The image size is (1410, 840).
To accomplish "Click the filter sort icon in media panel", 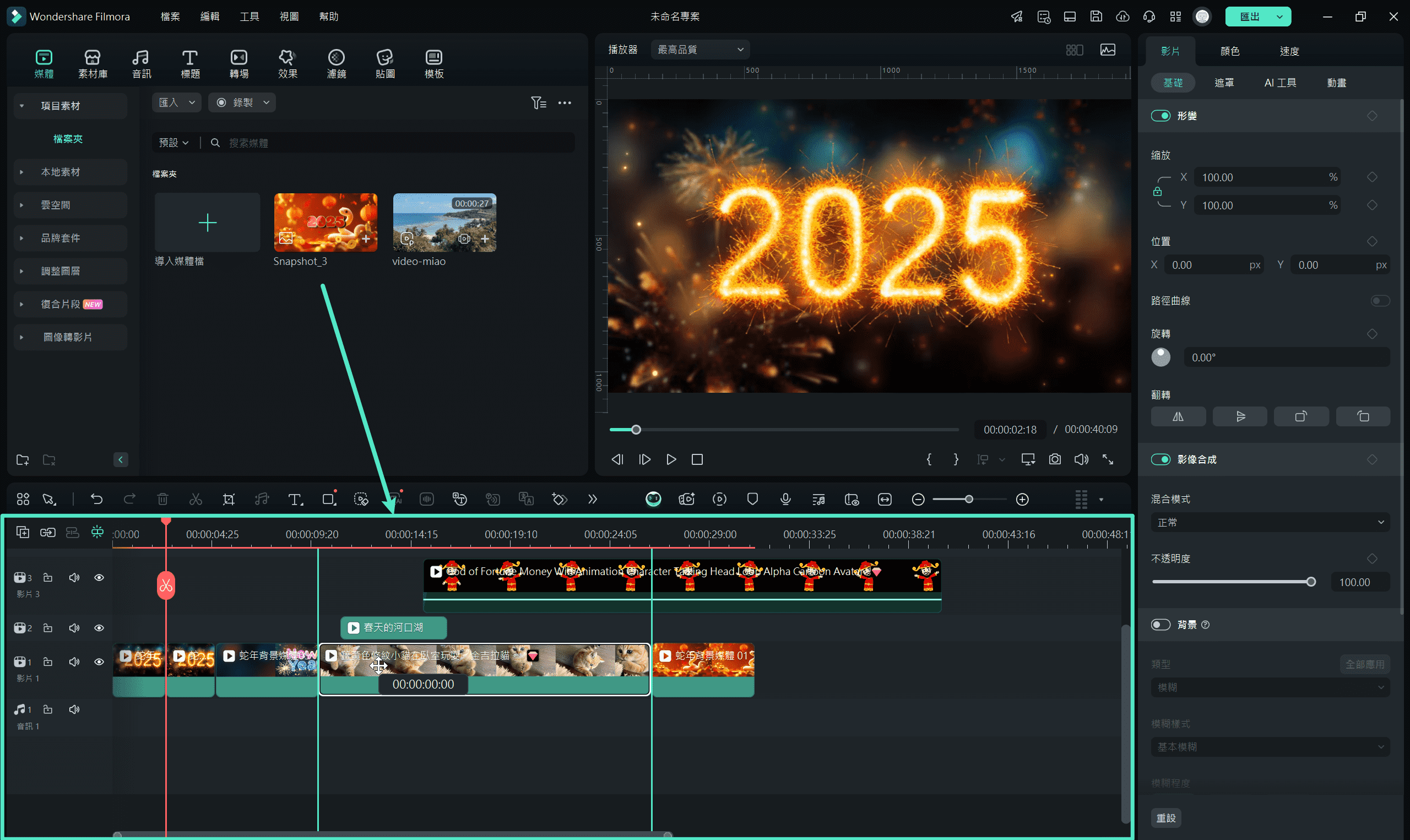I will [539, 102].
